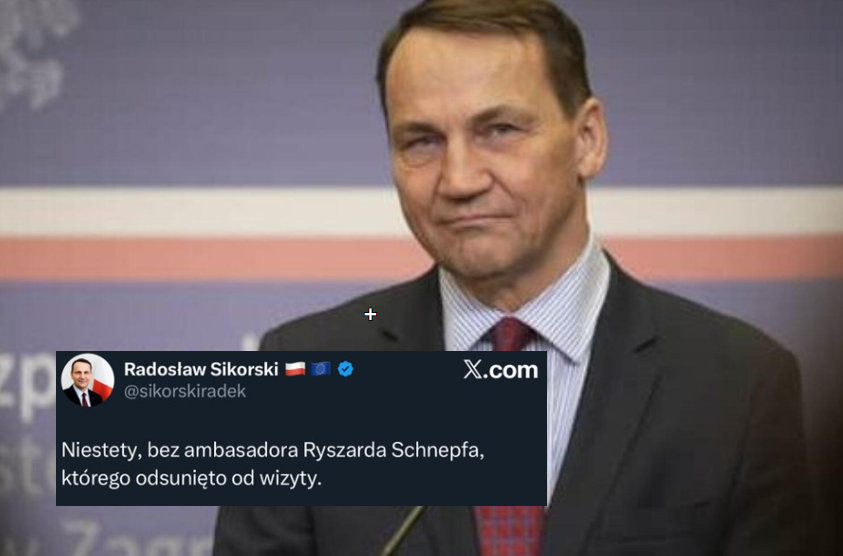
Task: Click the microphone stem at bottom
Action: pyautogui.click(x=402, y=531)
